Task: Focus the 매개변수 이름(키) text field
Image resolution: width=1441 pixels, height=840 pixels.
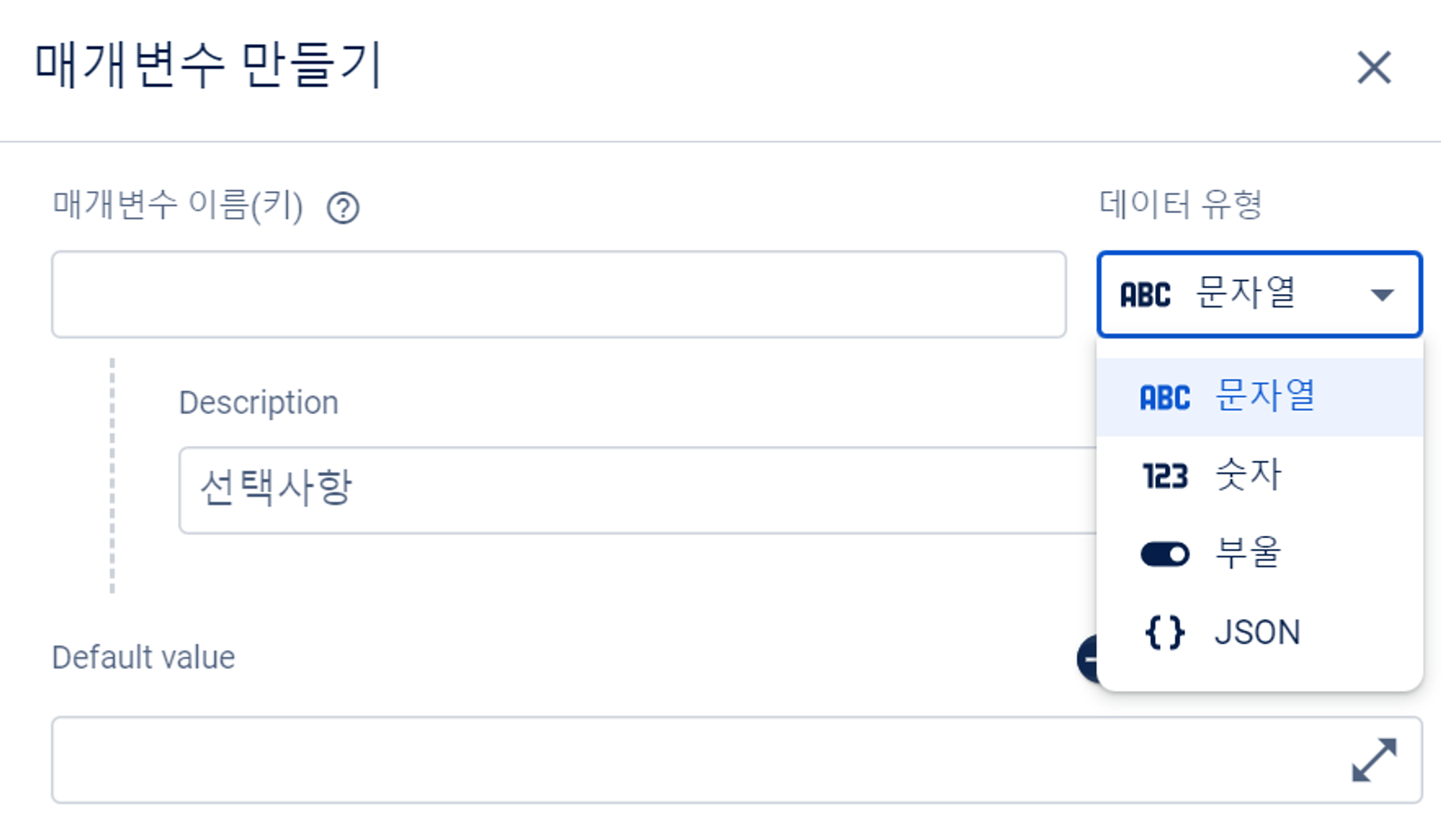Action: click(558, 295)
